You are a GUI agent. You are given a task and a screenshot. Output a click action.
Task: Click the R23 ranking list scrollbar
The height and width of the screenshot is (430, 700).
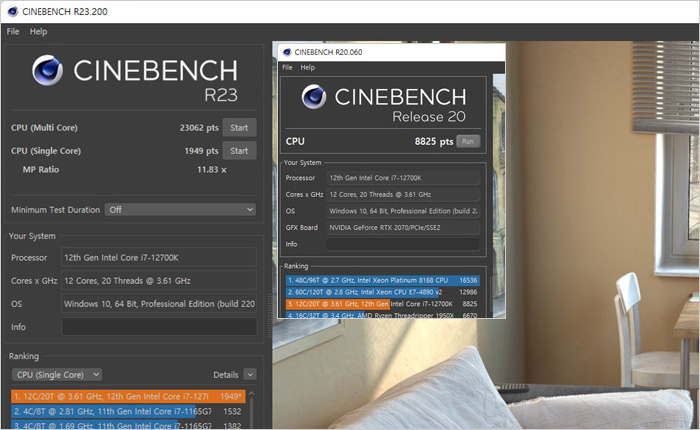click(x=251, y=409)
